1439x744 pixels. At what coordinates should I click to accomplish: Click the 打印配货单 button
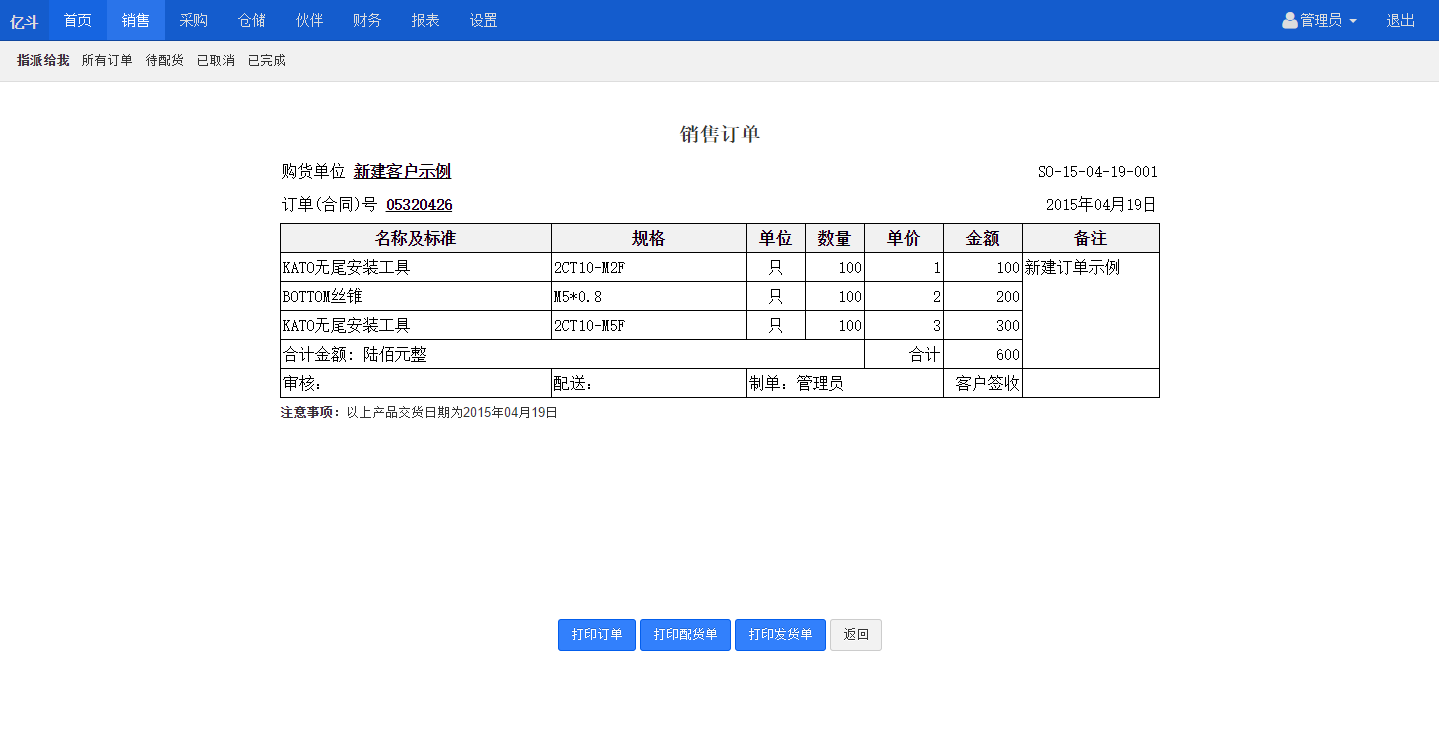pos(685,634)
